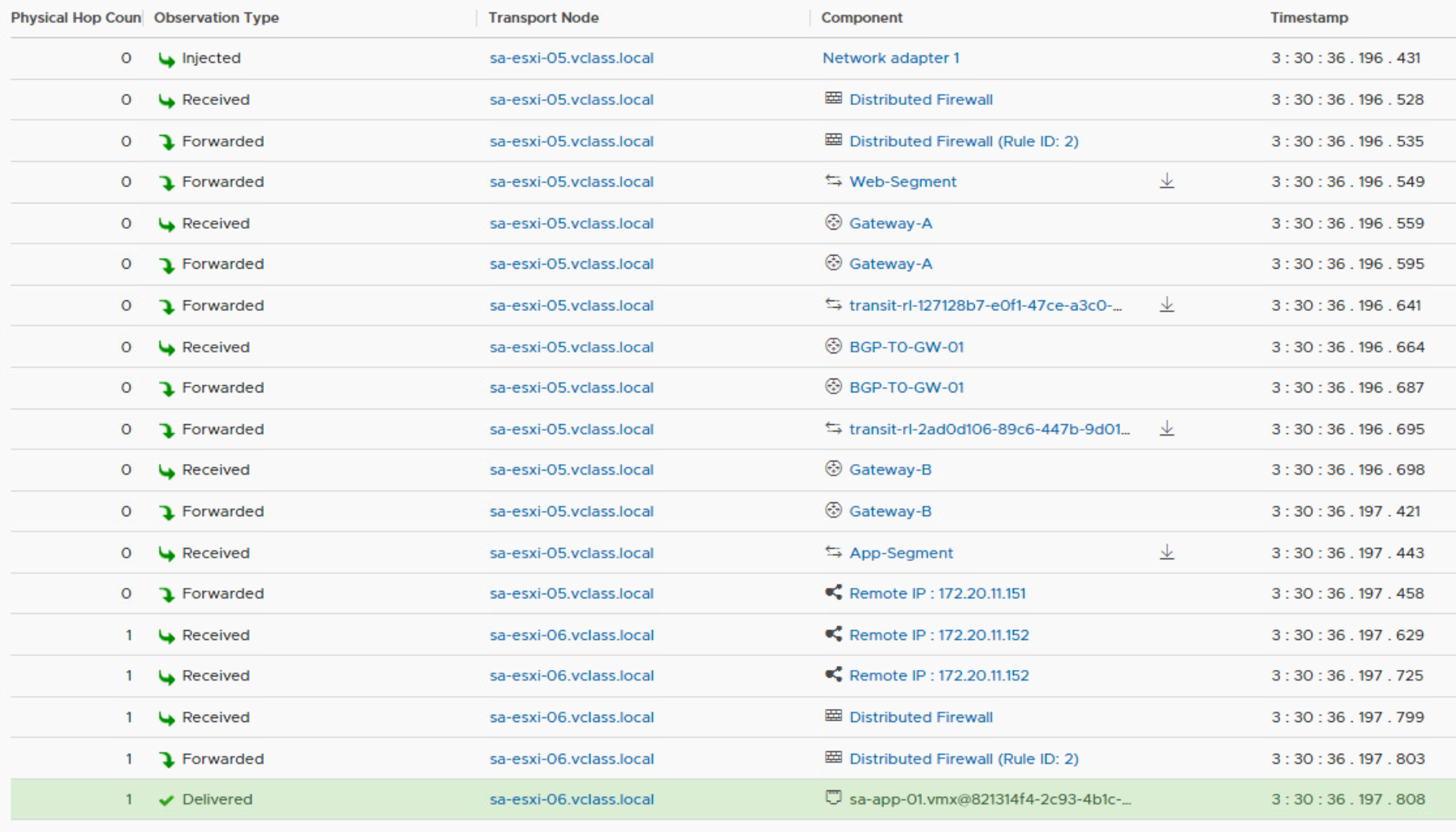Click tunnel icon next to Remote IP 172.20.11.151
This screenshot has width=1456, height=832.
(x=833, y=593)
